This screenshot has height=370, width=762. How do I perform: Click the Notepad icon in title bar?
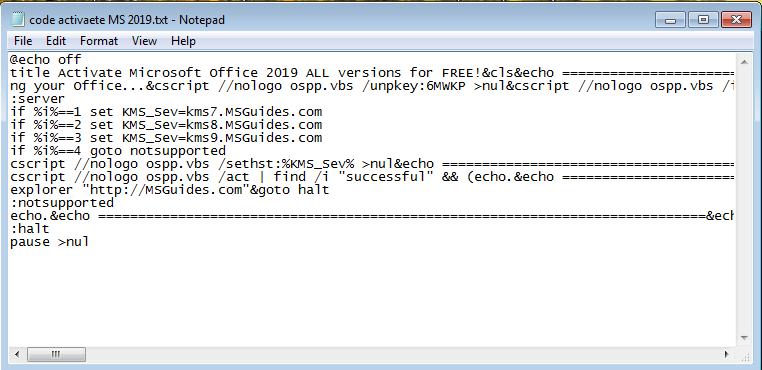[x=17, y=20]
